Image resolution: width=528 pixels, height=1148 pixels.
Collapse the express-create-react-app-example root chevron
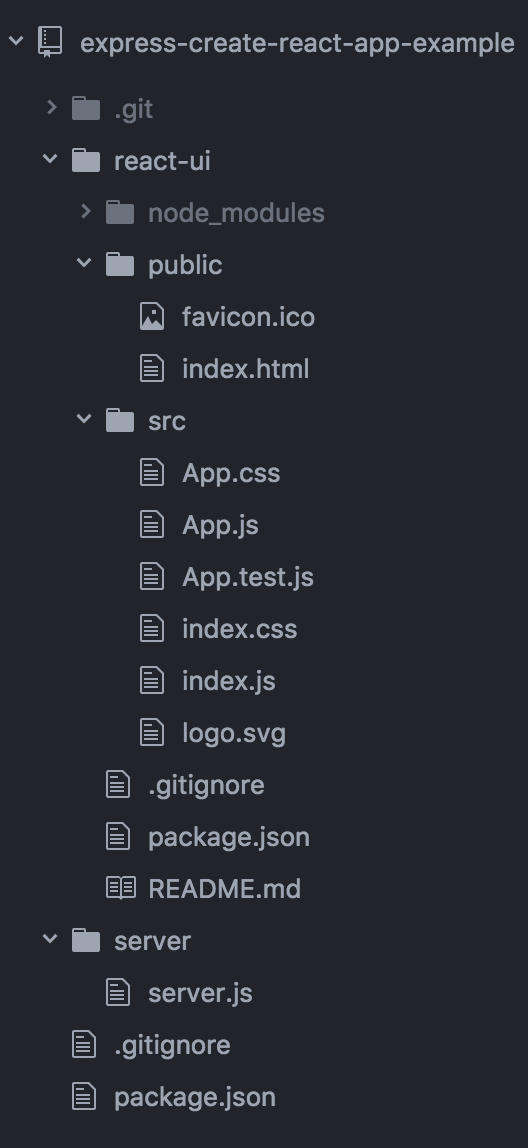16,41
